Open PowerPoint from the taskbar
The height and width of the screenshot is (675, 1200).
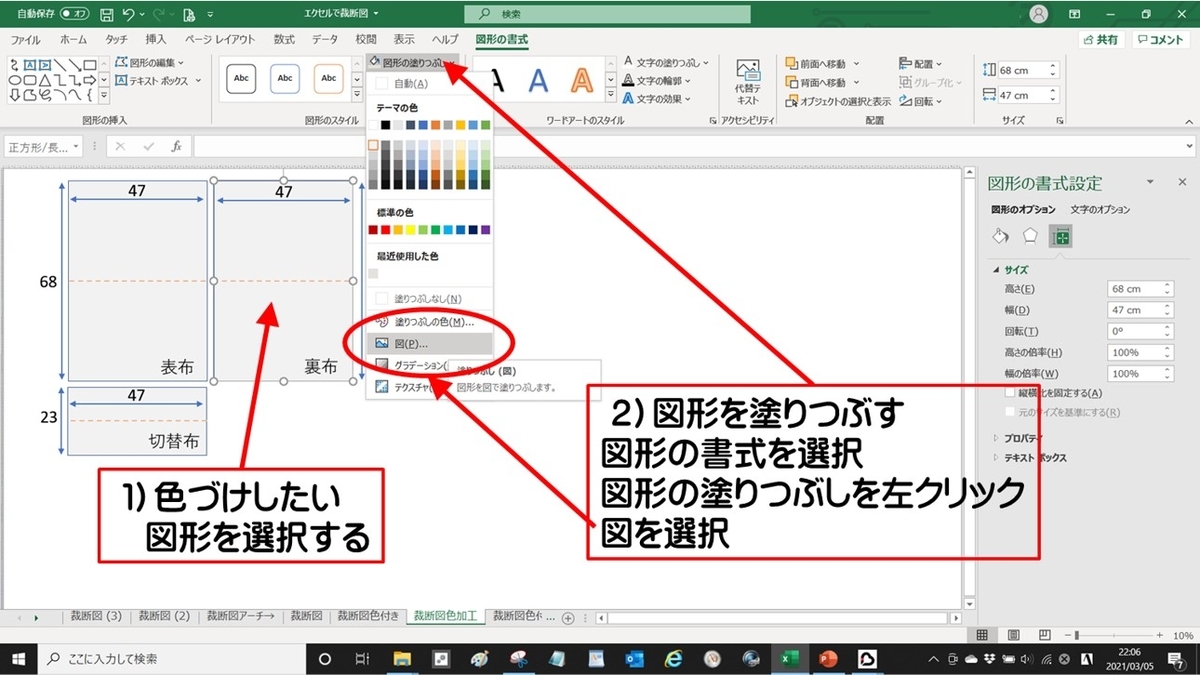coord(828,659)
